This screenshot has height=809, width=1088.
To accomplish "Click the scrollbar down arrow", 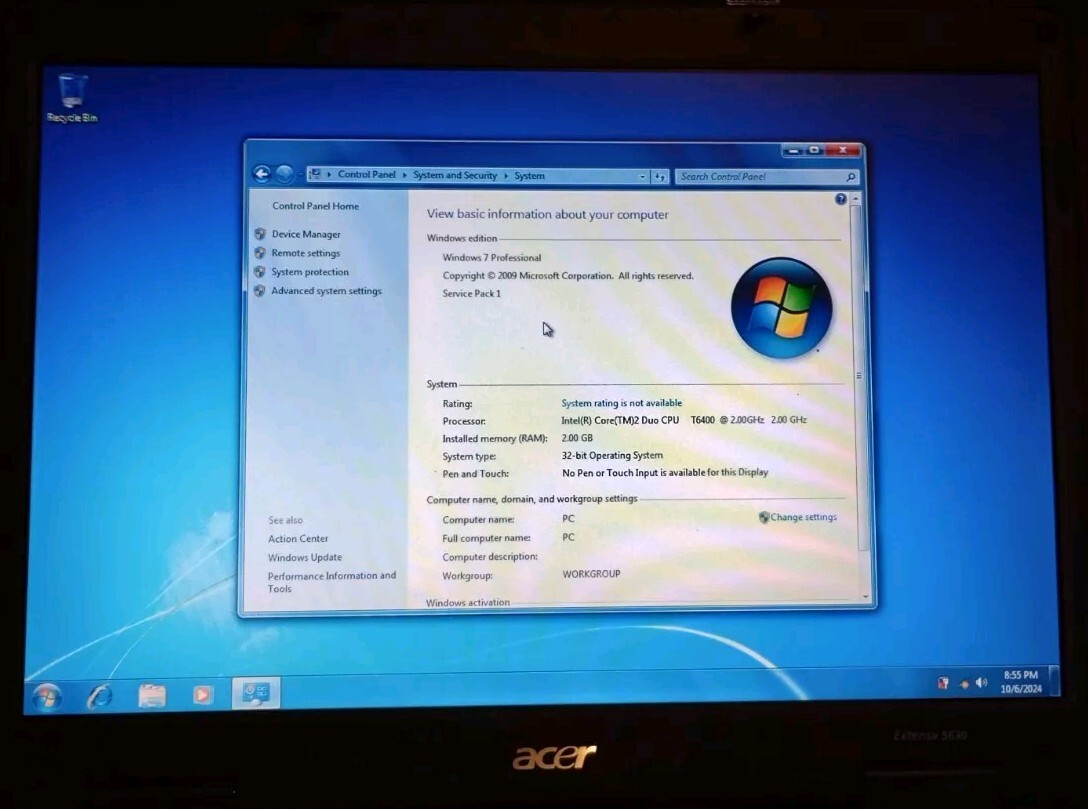I will (x=865, y=597).
